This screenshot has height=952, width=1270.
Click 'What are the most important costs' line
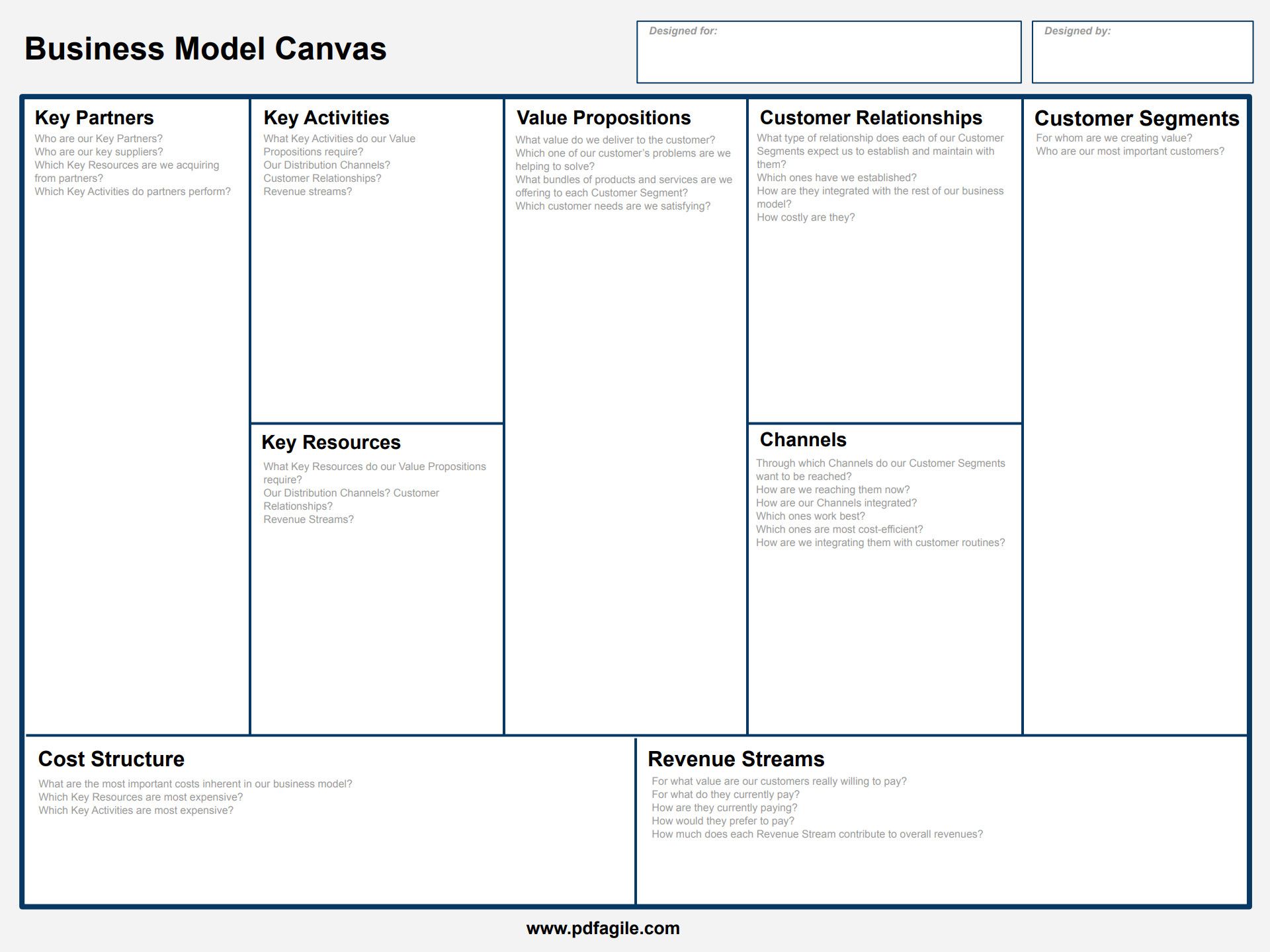click(195, 784)
